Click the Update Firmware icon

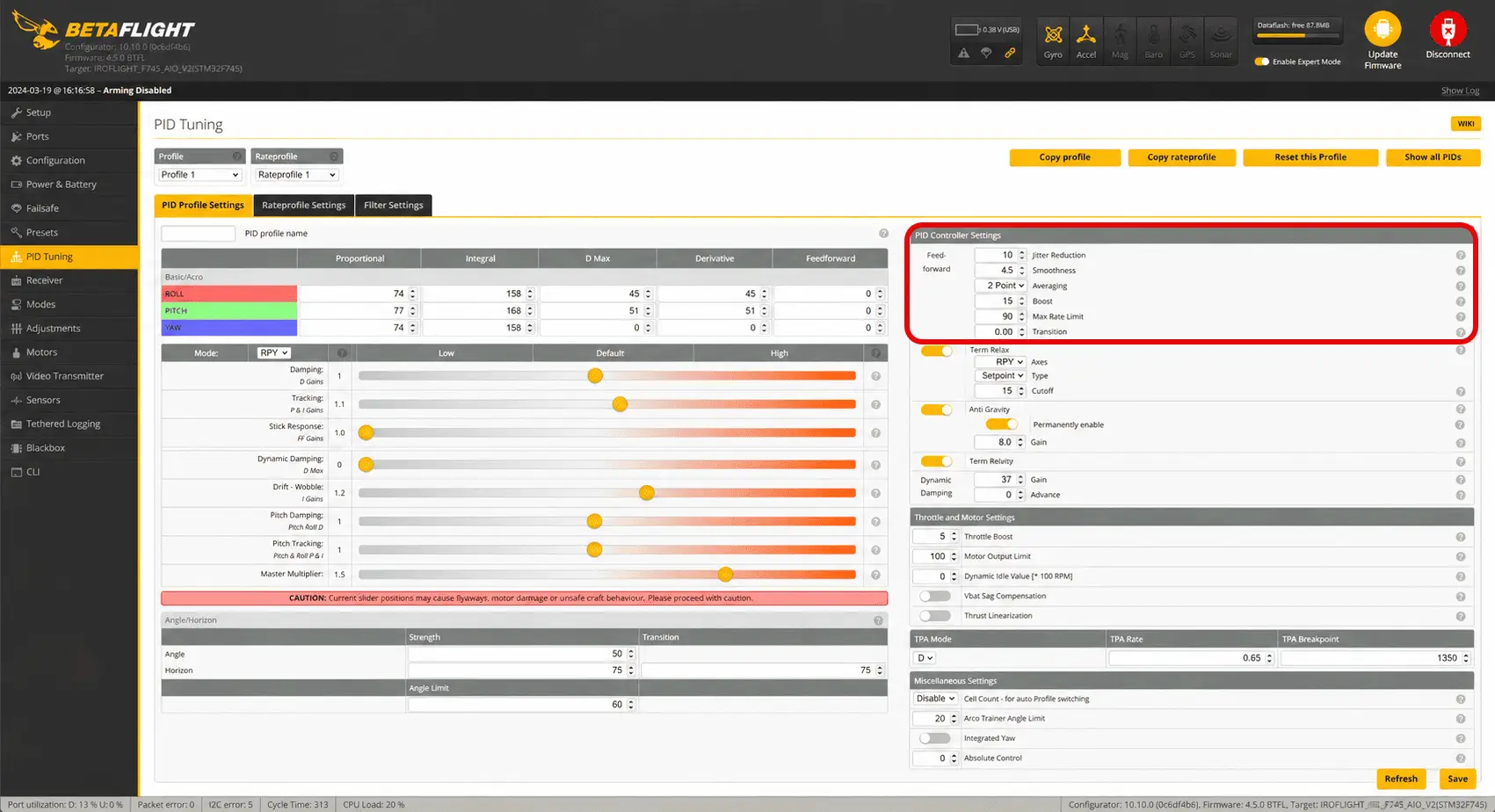click(1383, 29)
